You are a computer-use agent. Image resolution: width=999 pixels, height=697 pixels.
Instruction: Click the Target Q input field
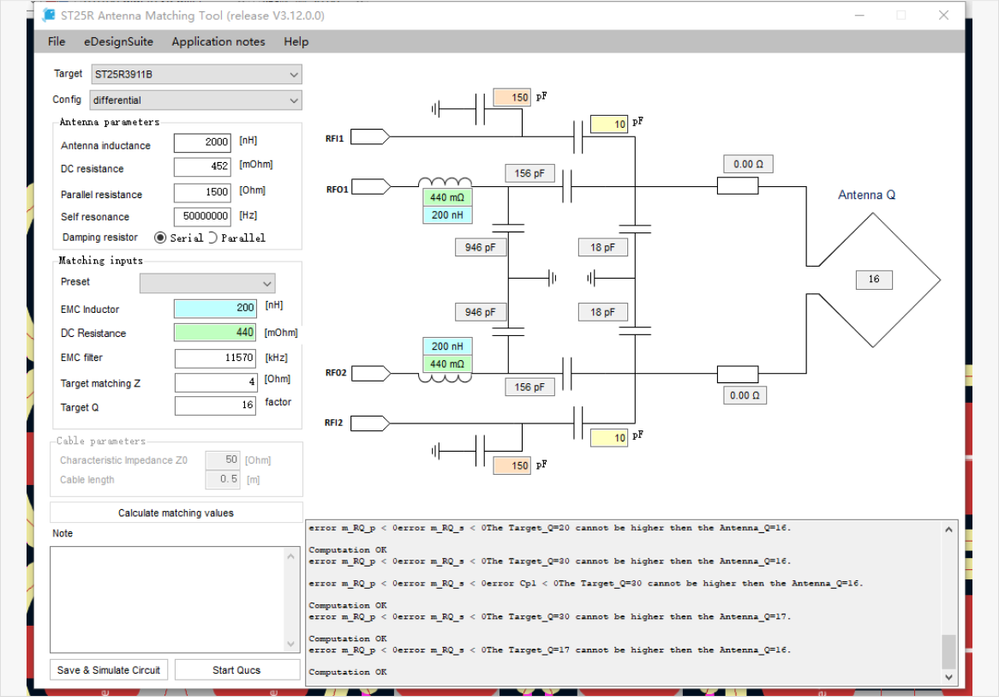click(x=215, y=406)
